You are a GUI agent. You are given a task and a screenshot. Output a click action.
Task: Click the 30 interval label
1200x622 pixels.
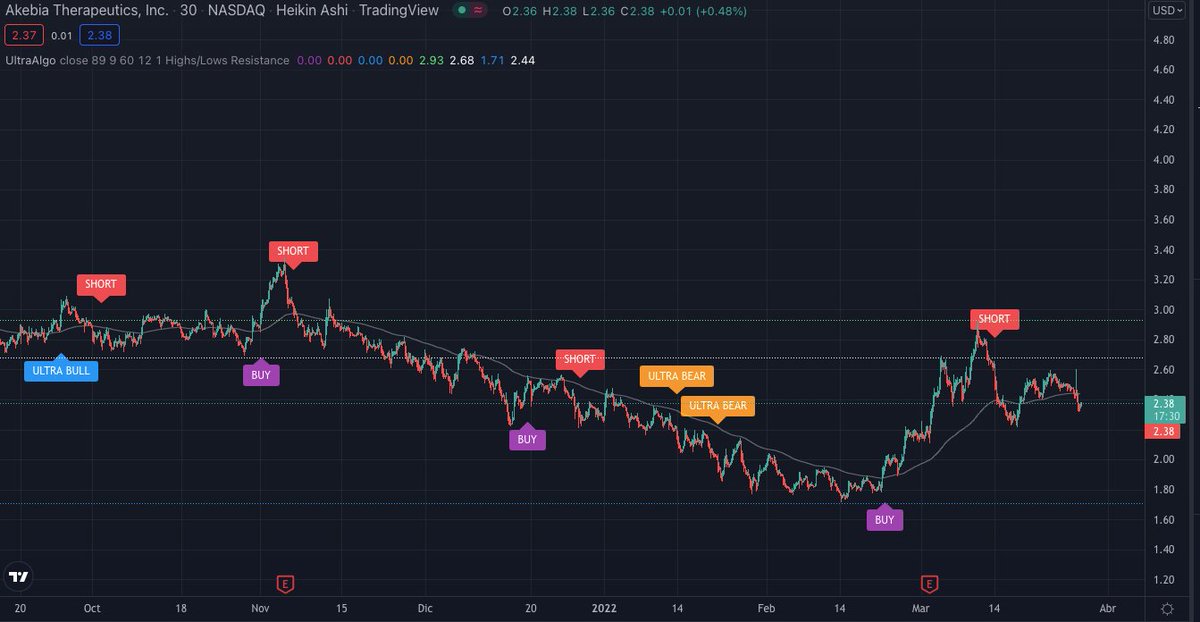point(188,11)
